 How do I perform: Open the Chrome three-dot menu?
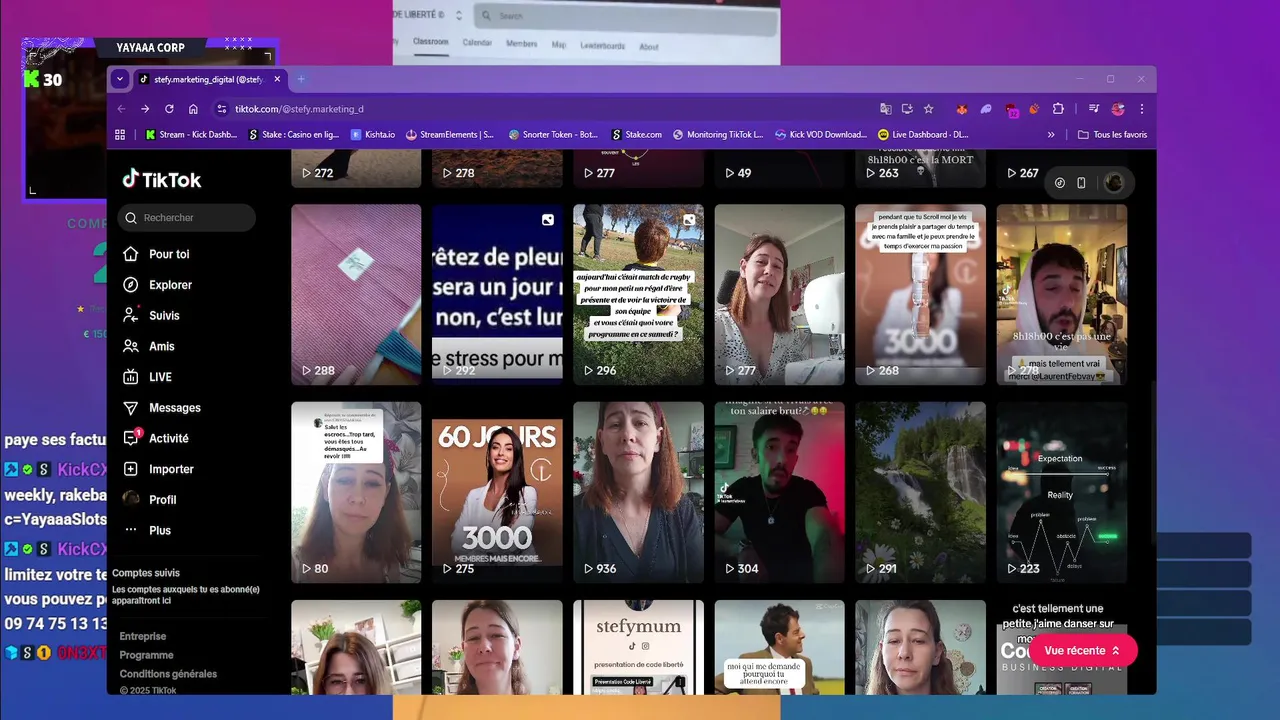point(1142,109)
